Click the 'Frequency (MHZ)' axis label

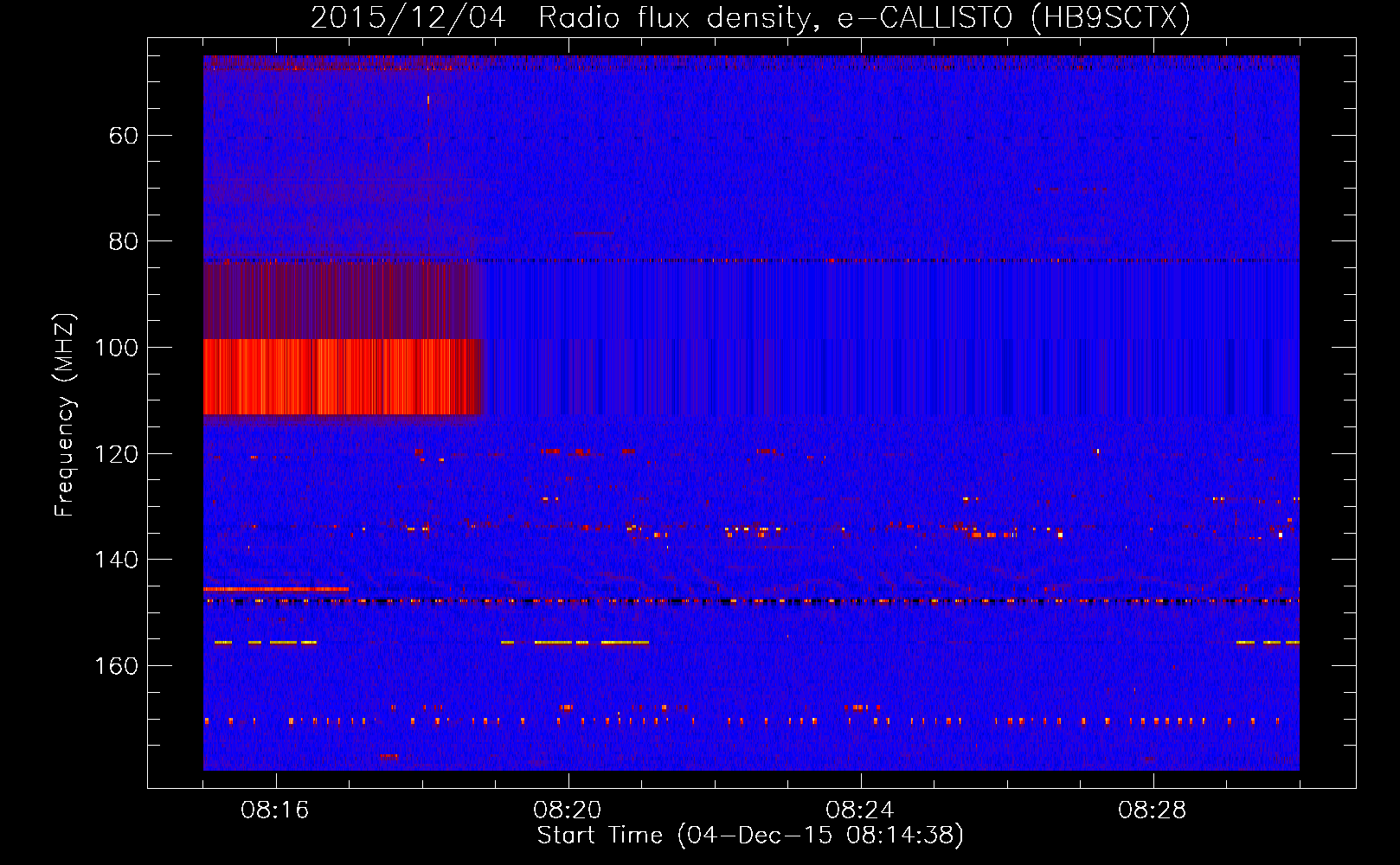click(x=65, y=415)
